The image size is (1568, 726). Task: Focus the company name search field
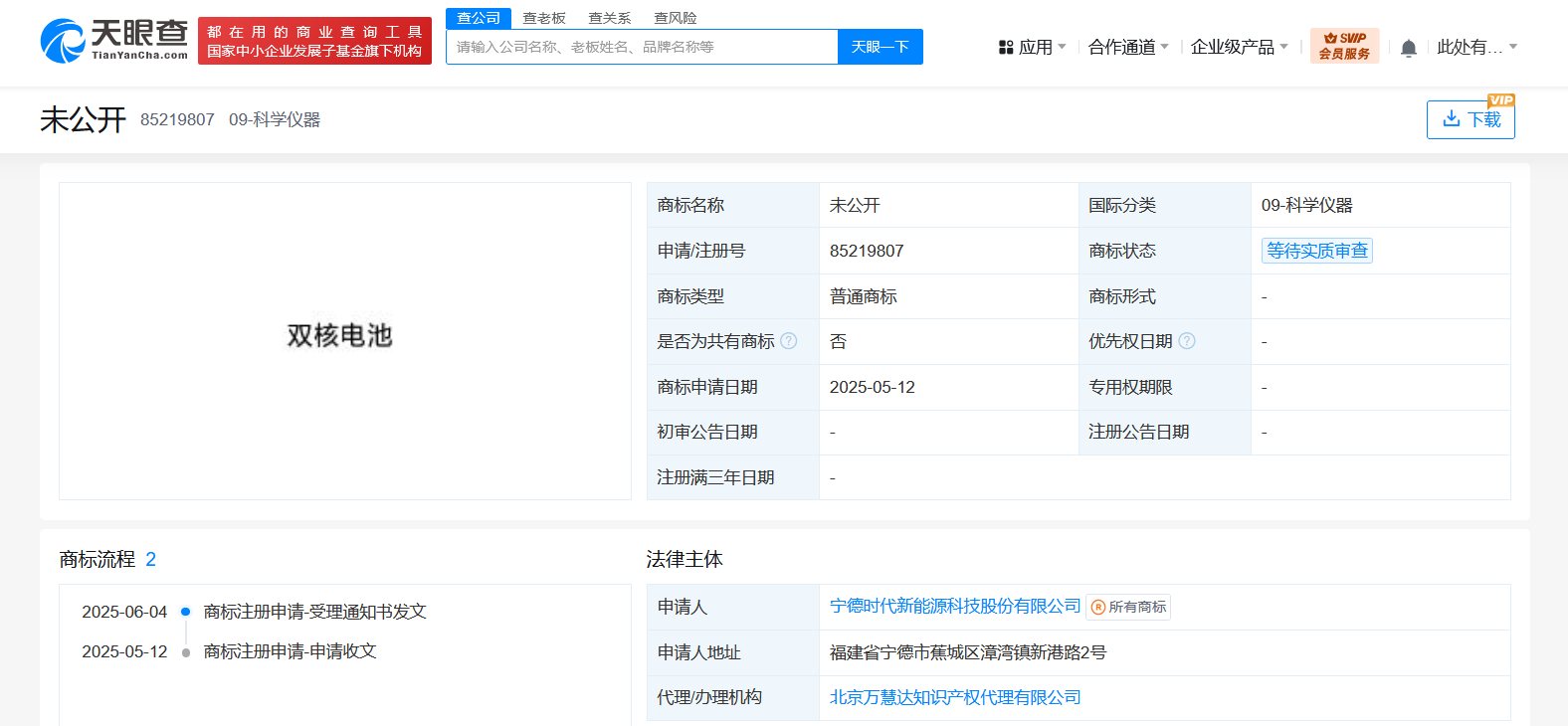tap(642, 47)
